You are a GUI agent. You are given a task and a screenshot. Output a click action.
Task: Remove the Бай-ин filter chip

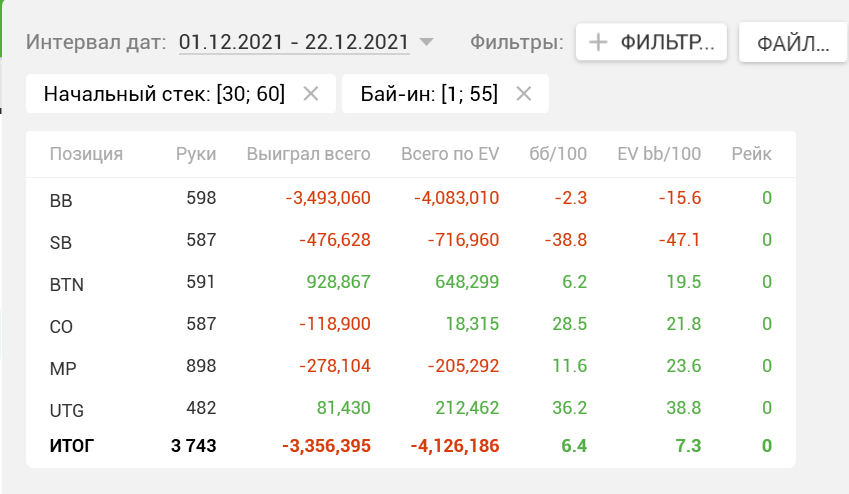pyautogui.click(x=523, y=94)
